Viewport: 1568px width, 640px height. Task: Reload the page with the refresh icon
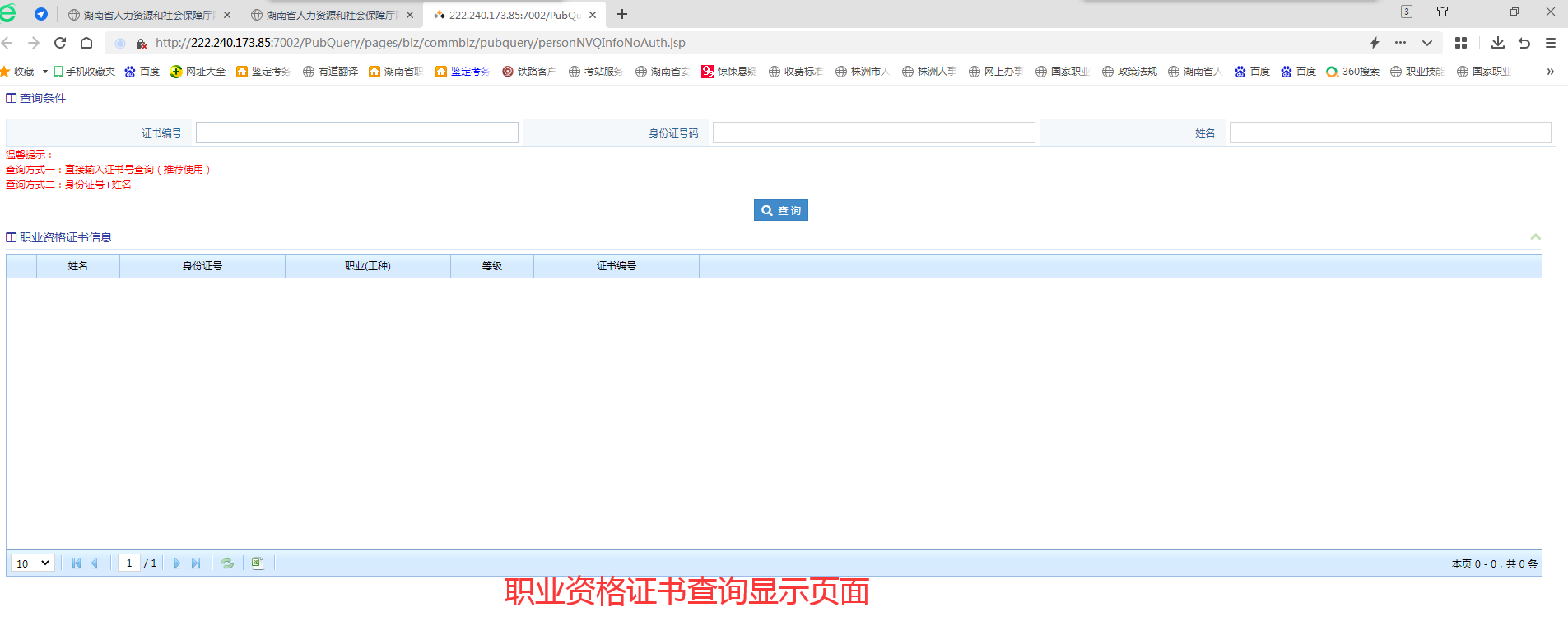(x=60, y=43)
